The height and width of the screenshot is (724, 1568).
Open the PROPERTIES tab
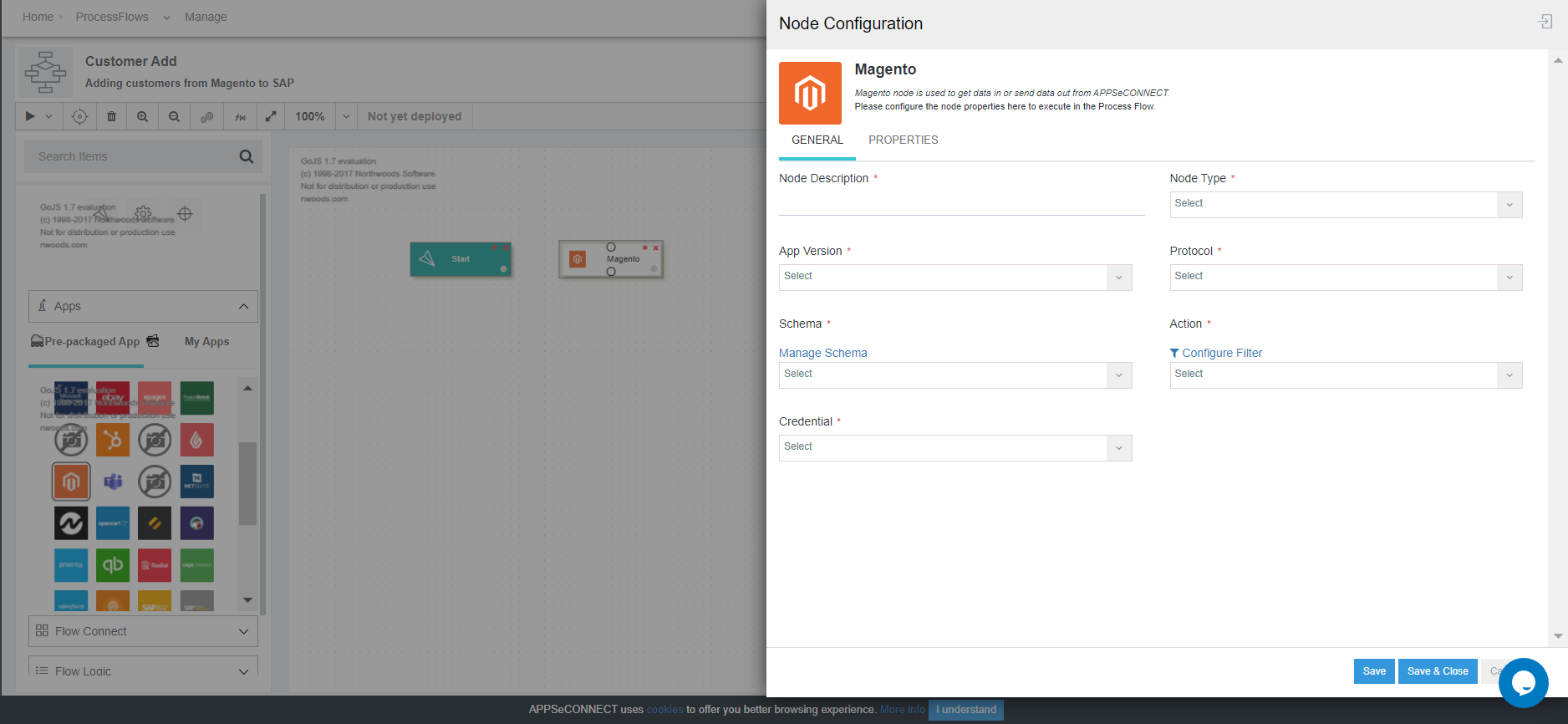[903, 140]
